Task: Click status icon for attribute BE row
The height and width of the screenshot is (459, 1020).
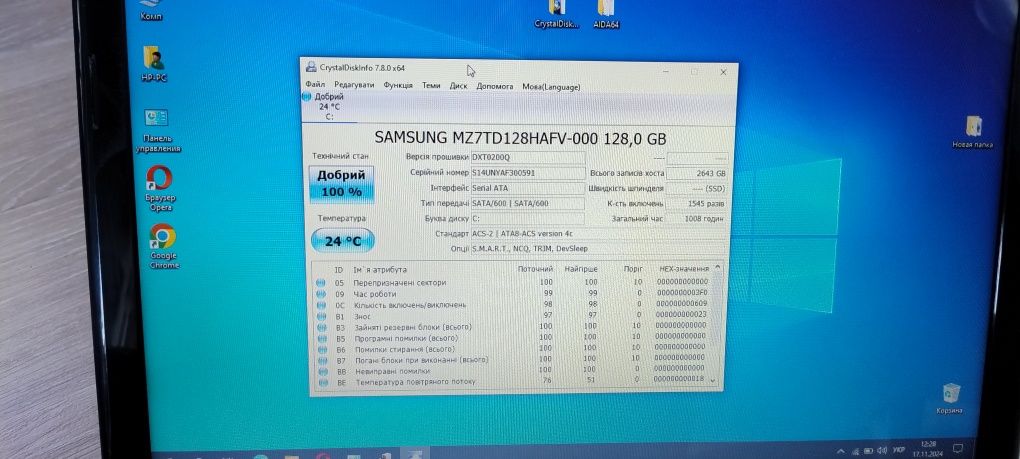Action: tap(323, 382)
